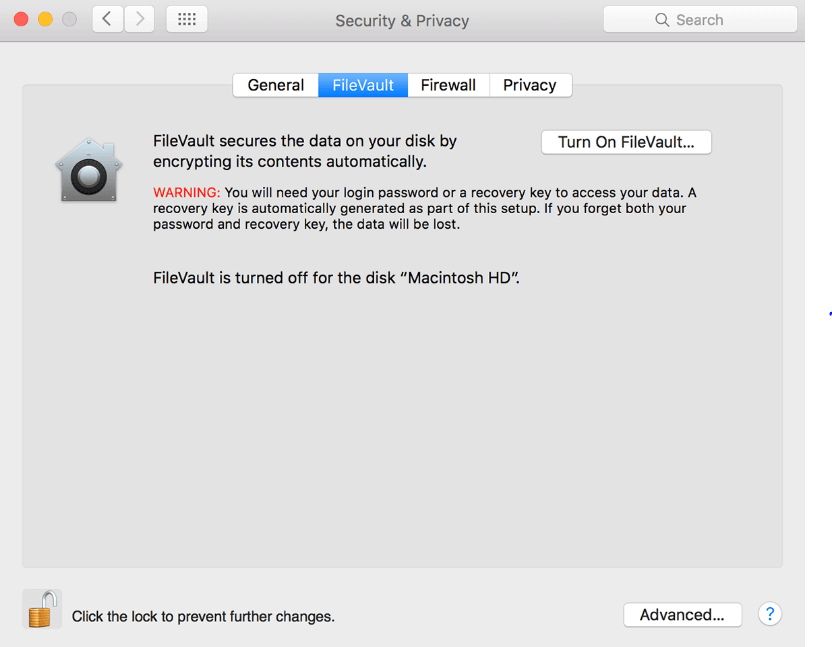Open the Advanced options
This screenshot has height=647, width=832.
tap(682, 614)
